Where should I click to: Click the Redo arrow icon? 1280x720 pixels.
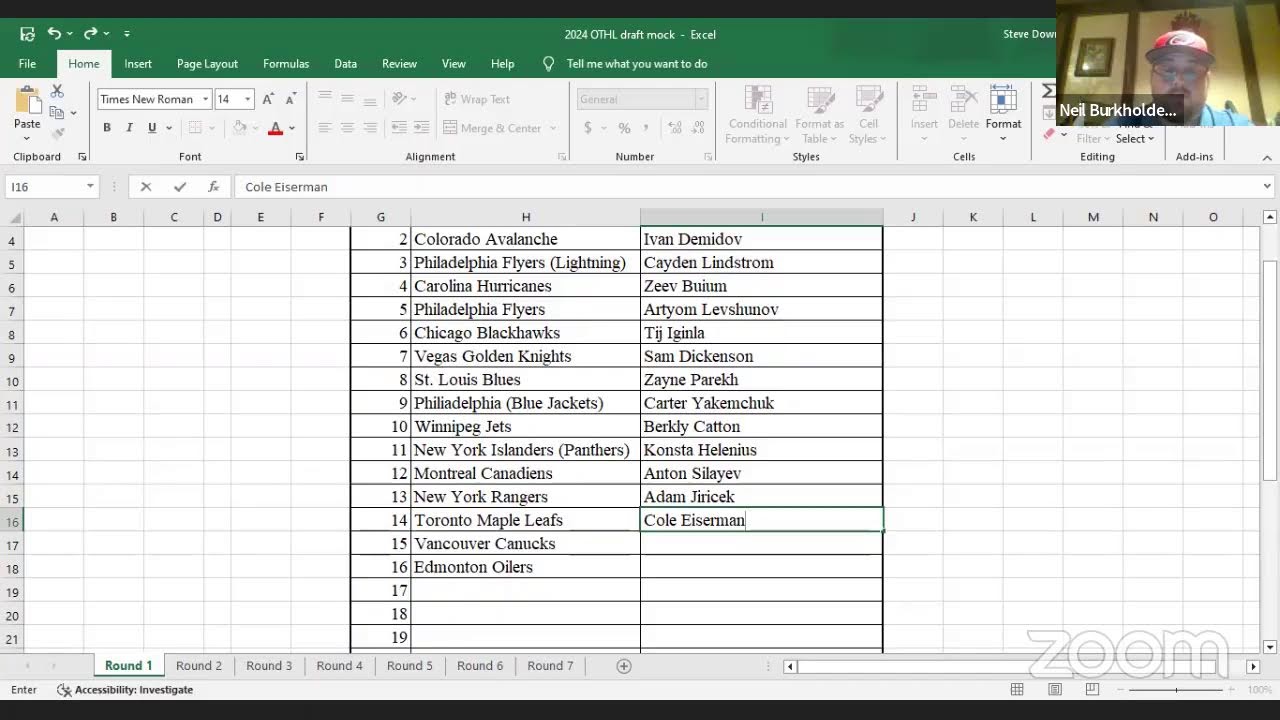pyautogui.click(x=90, y=34)
